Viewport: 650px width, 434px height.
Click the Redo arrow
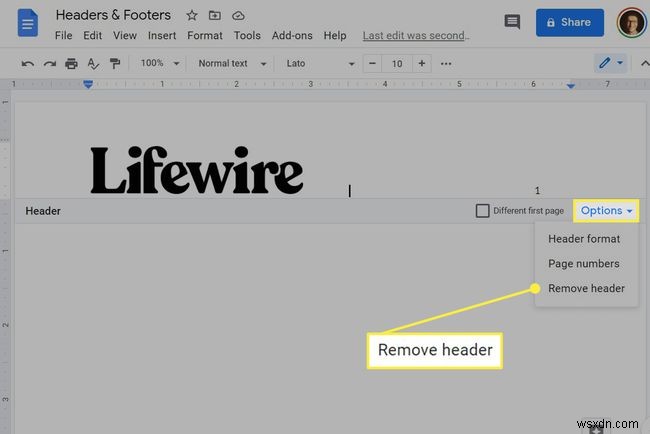coord(50,64)
